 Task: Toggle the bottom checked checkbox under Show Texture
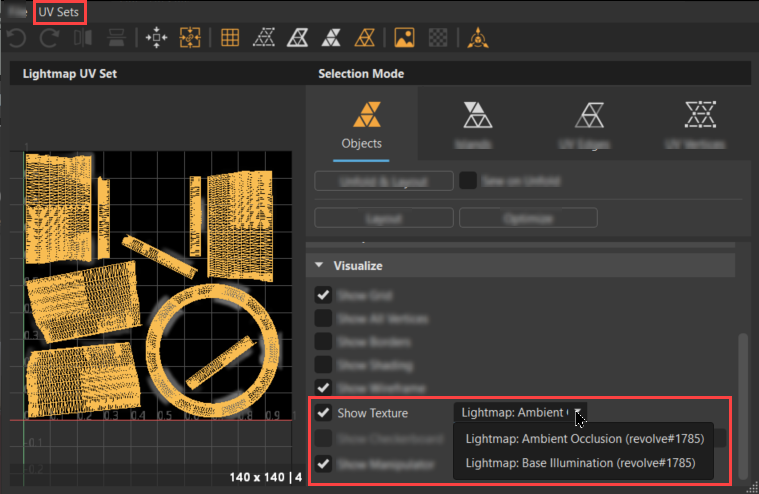323,464
